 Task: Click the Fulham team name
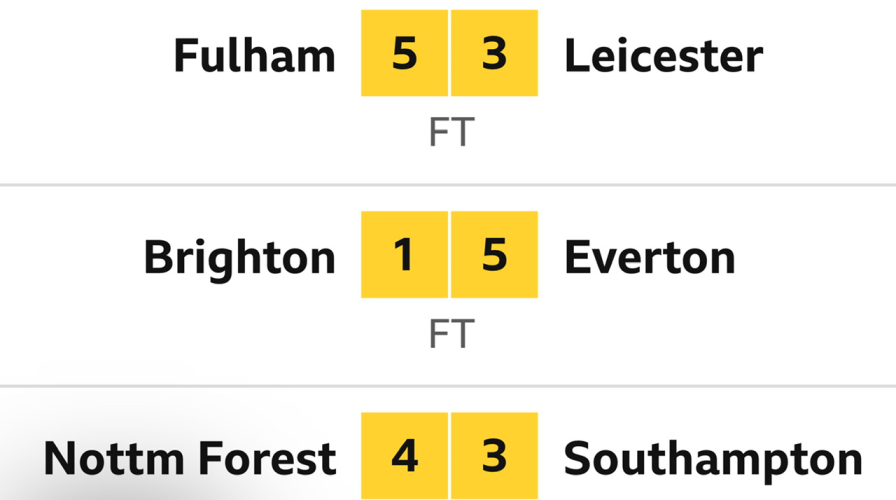254,55
